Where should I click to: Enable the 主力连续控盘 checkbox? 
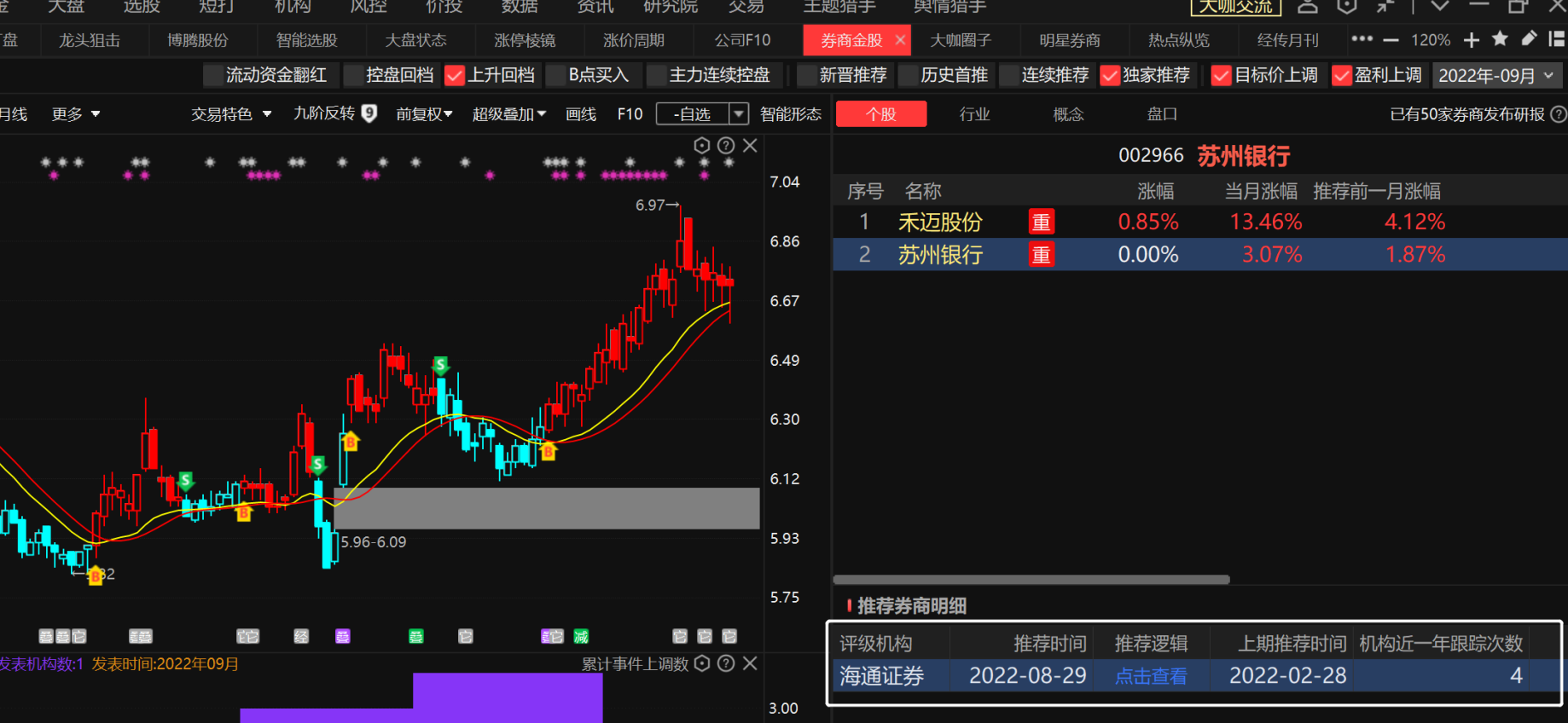(x=656, y=76)
